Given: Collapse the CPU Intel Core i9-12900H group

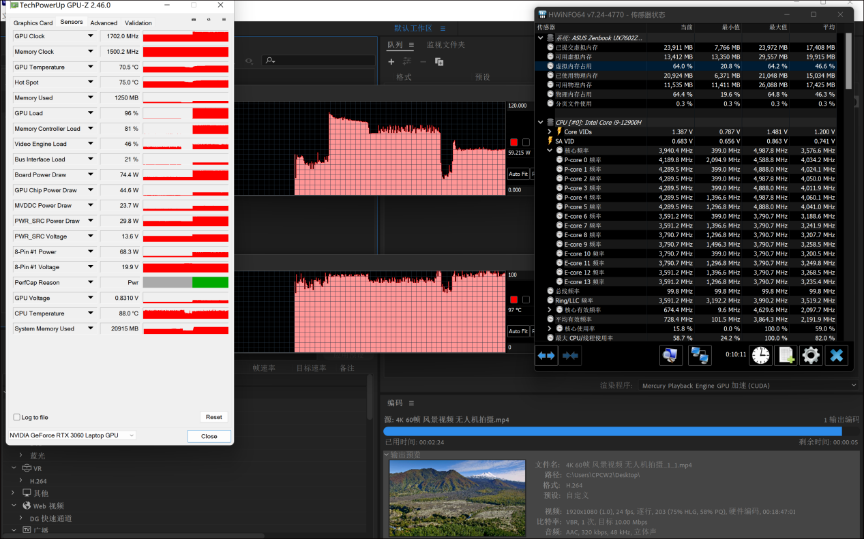Looking at the screenshot, I should pos(541,122).
